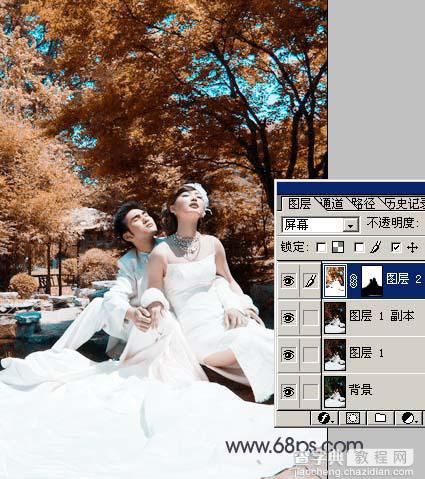Toggle the eye icon for 图层 1
425x479 pixels.
point(288,354)
